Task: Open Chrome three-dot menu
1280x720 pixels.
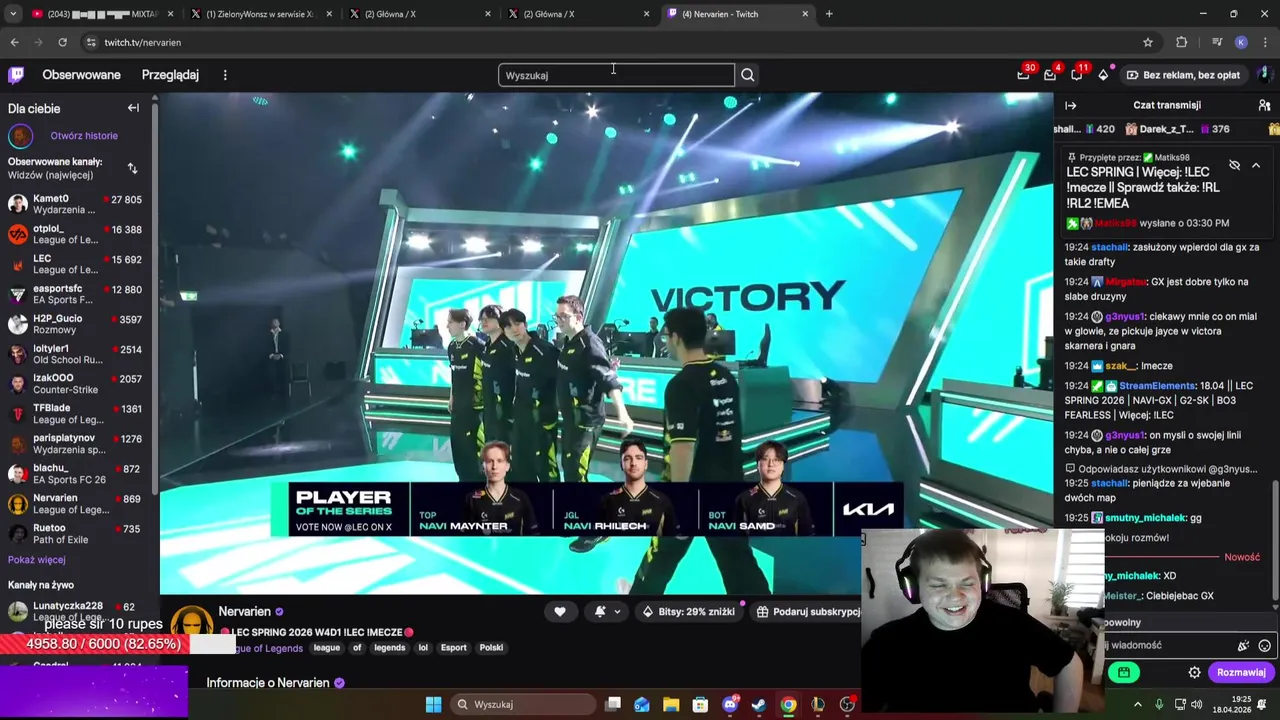Action: [x=1265, y=42]
